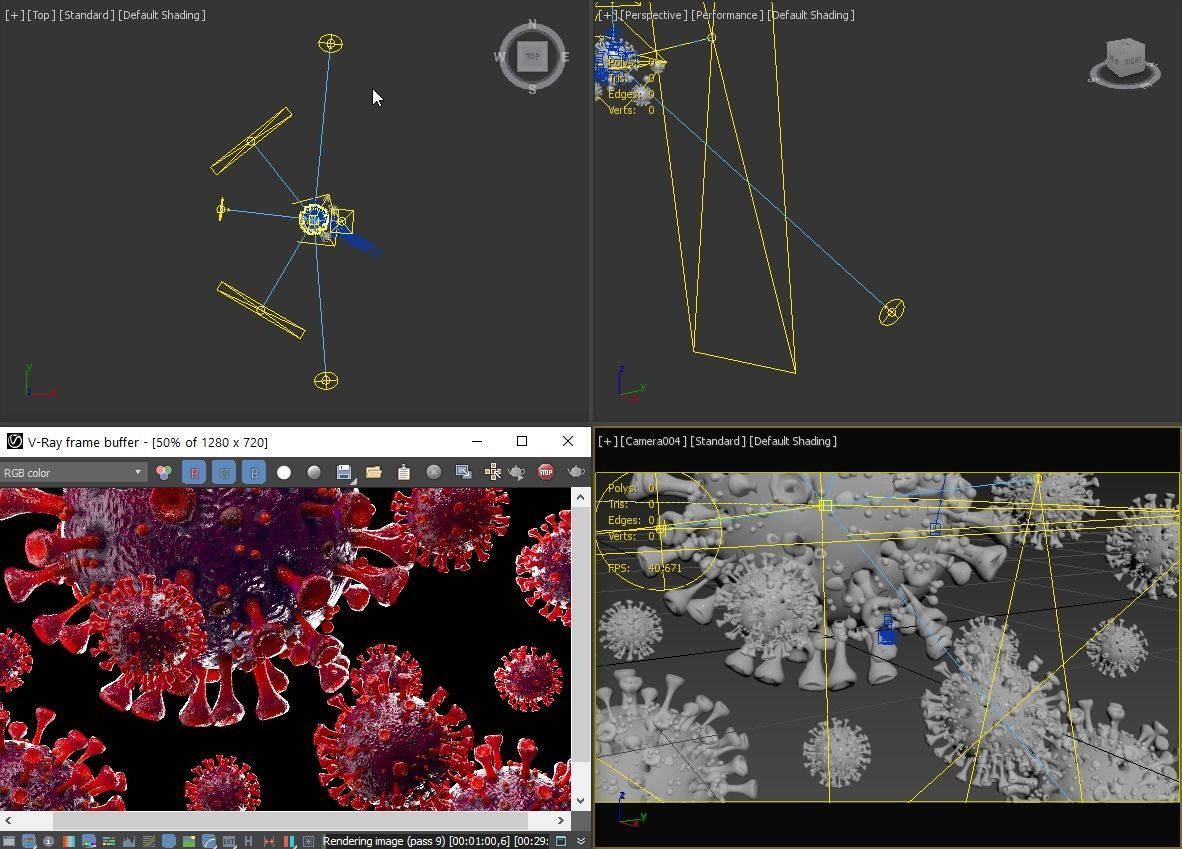1182x849 pixels.
Task: Maximize the V-Ray frame buffer window
Action: [x=522, y=441]
